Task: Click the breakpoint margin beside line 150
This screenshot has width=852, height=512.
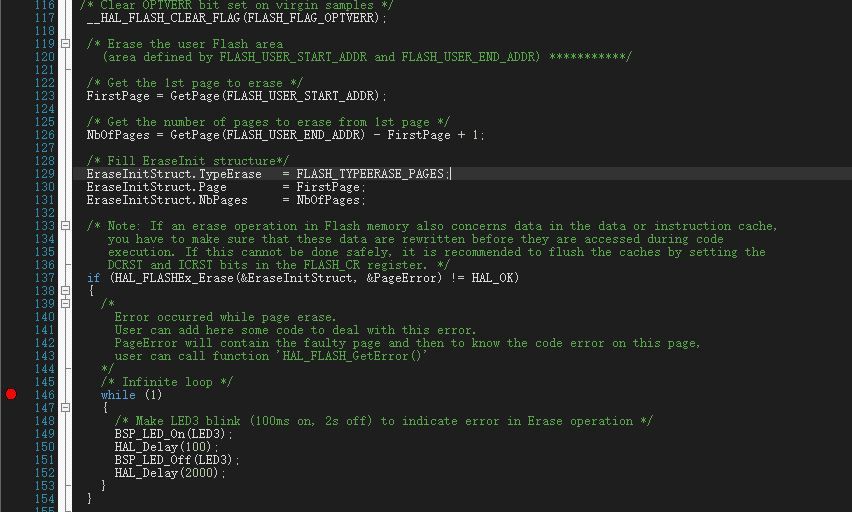Action: tap(11, 447)
